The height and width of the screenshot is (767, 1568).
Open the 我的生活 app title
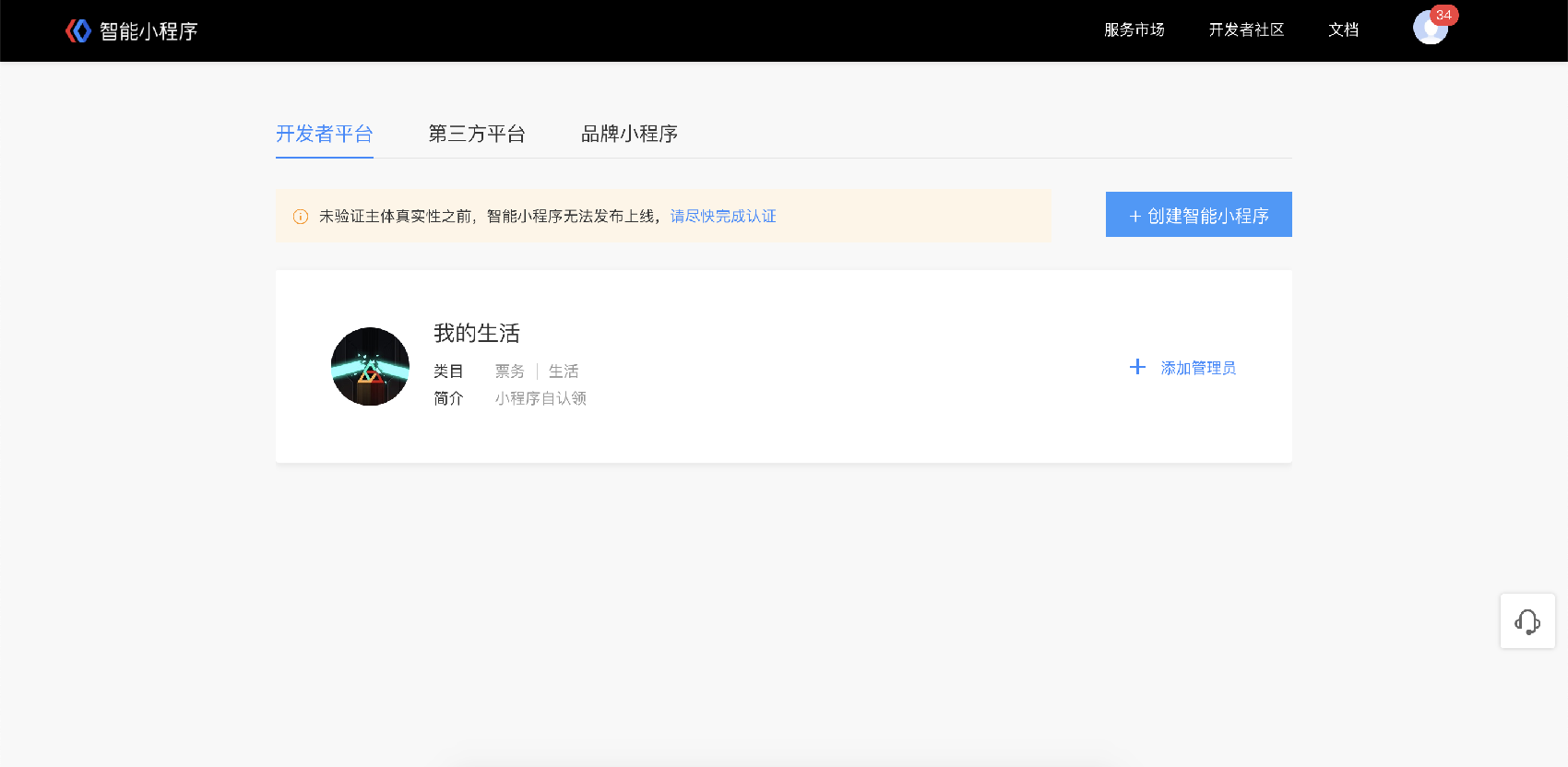pyautogui.click(x=477, y=333)
